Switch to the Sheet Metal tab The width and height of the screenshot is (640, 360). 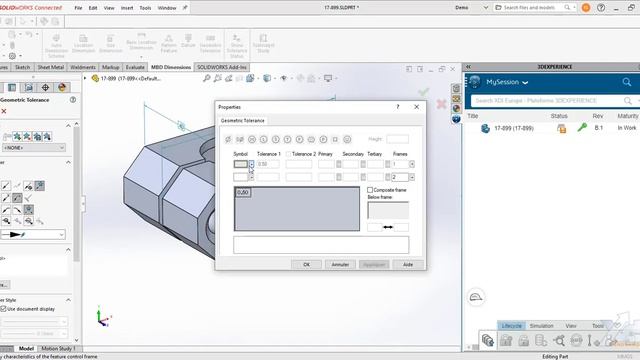click(x=51, y=67)
